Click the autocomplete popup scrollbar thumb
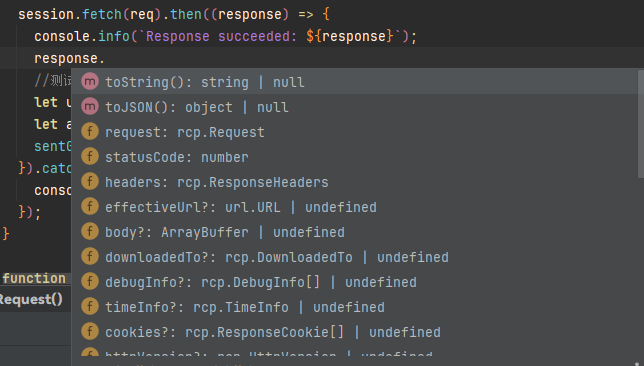The height and width of the screenshot is (366, 644). 641,124
